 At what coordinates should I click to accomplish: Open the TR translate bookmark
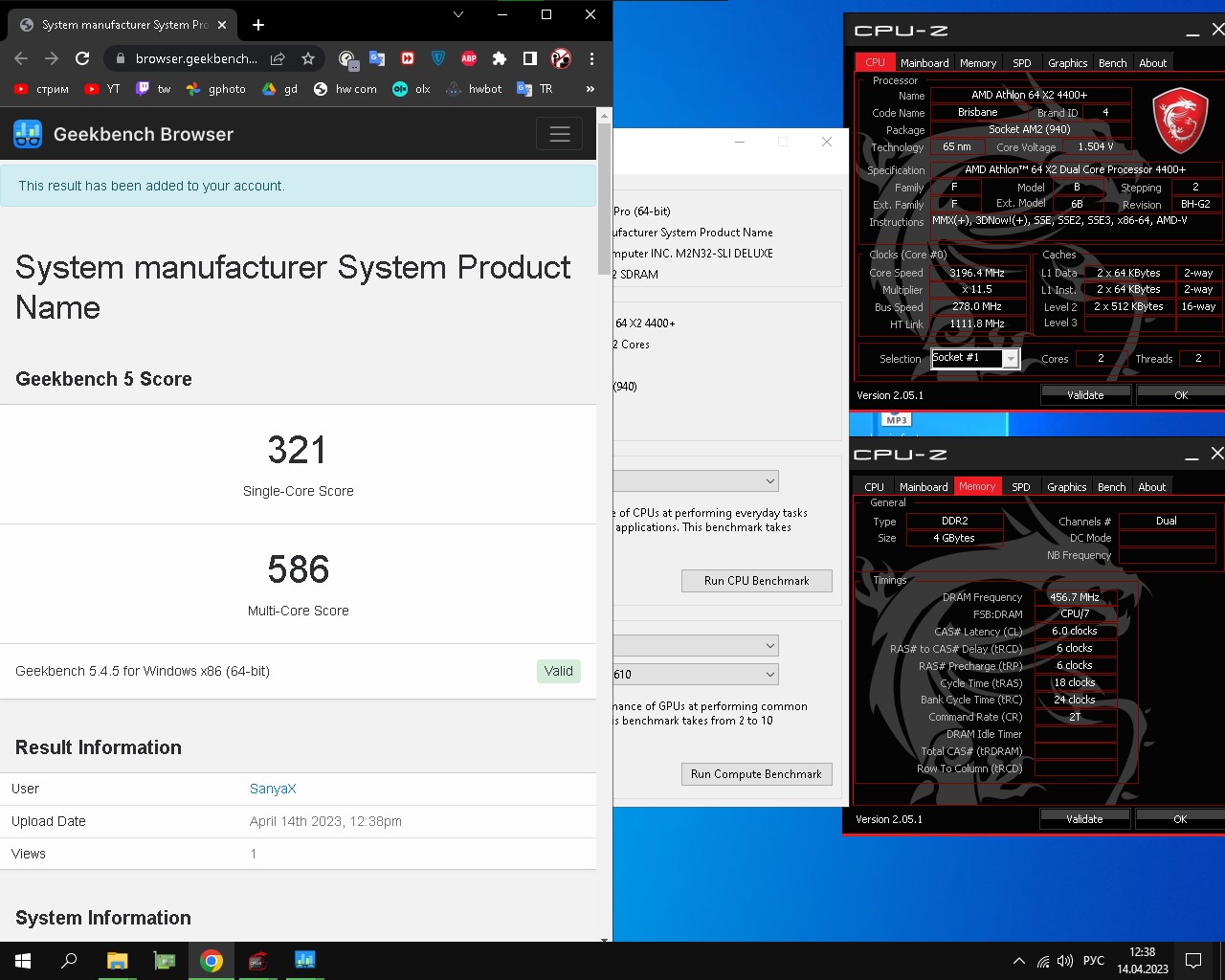click(535, 89)
